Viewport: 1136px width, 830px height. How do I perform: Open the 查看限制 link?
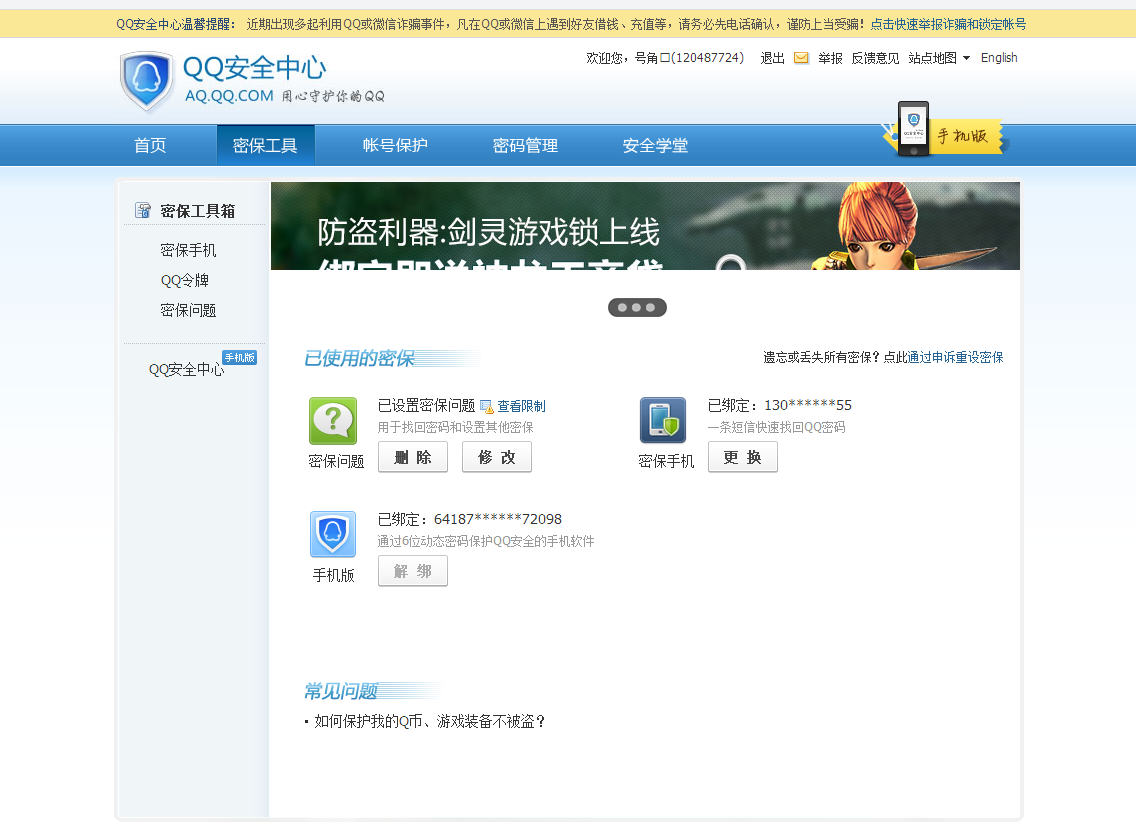pyautogui.click(x=522, y=406)
